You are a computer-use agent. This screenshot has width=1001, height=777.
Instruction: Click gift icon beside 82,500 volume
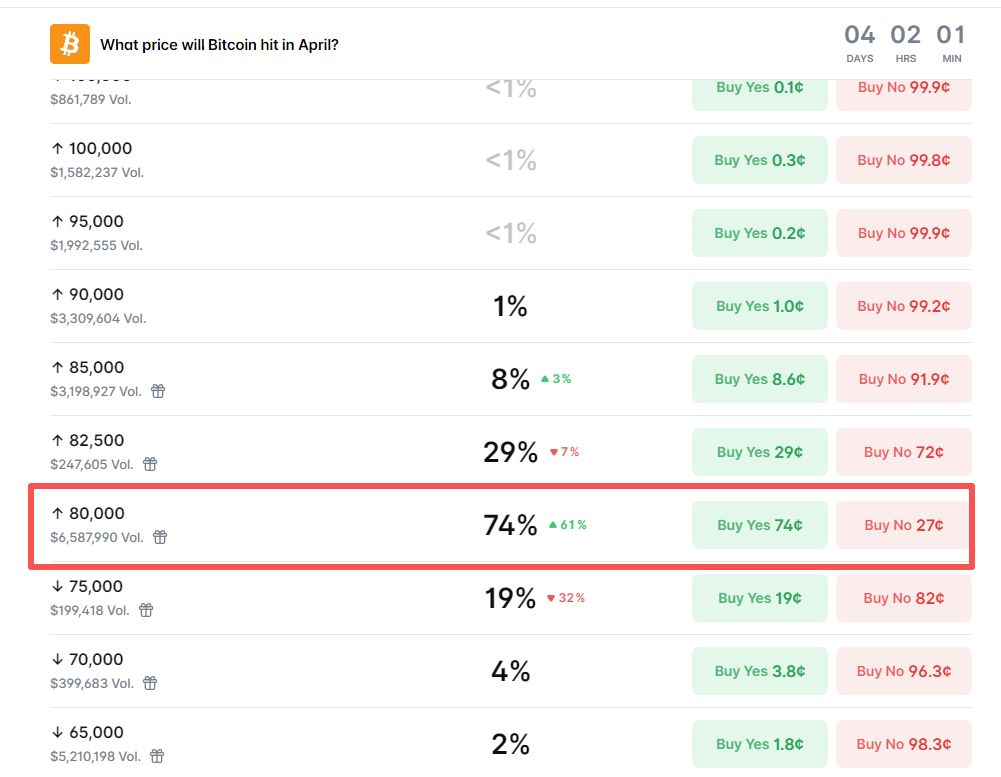point(150,464)
